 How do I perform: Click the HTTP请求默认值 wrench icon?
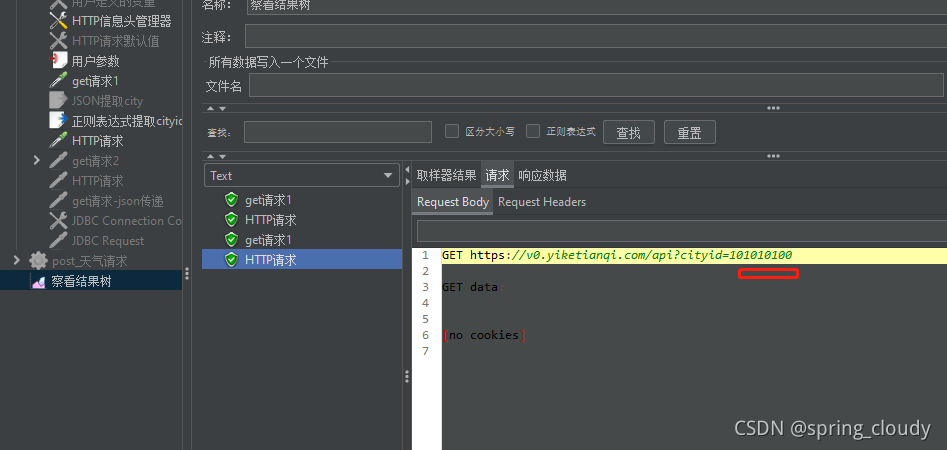click(58, 41)
